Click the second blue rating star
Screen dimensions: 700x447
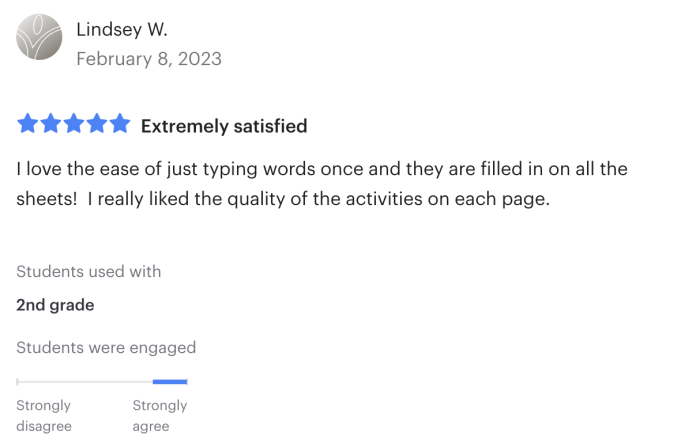[x=51, y=125]
